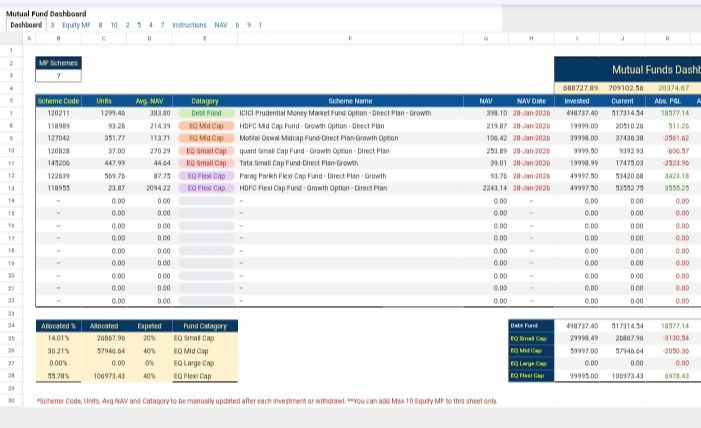Click the Catagory column heading
The width and height of the screenshot is (701, 428).
click(205, 101)
